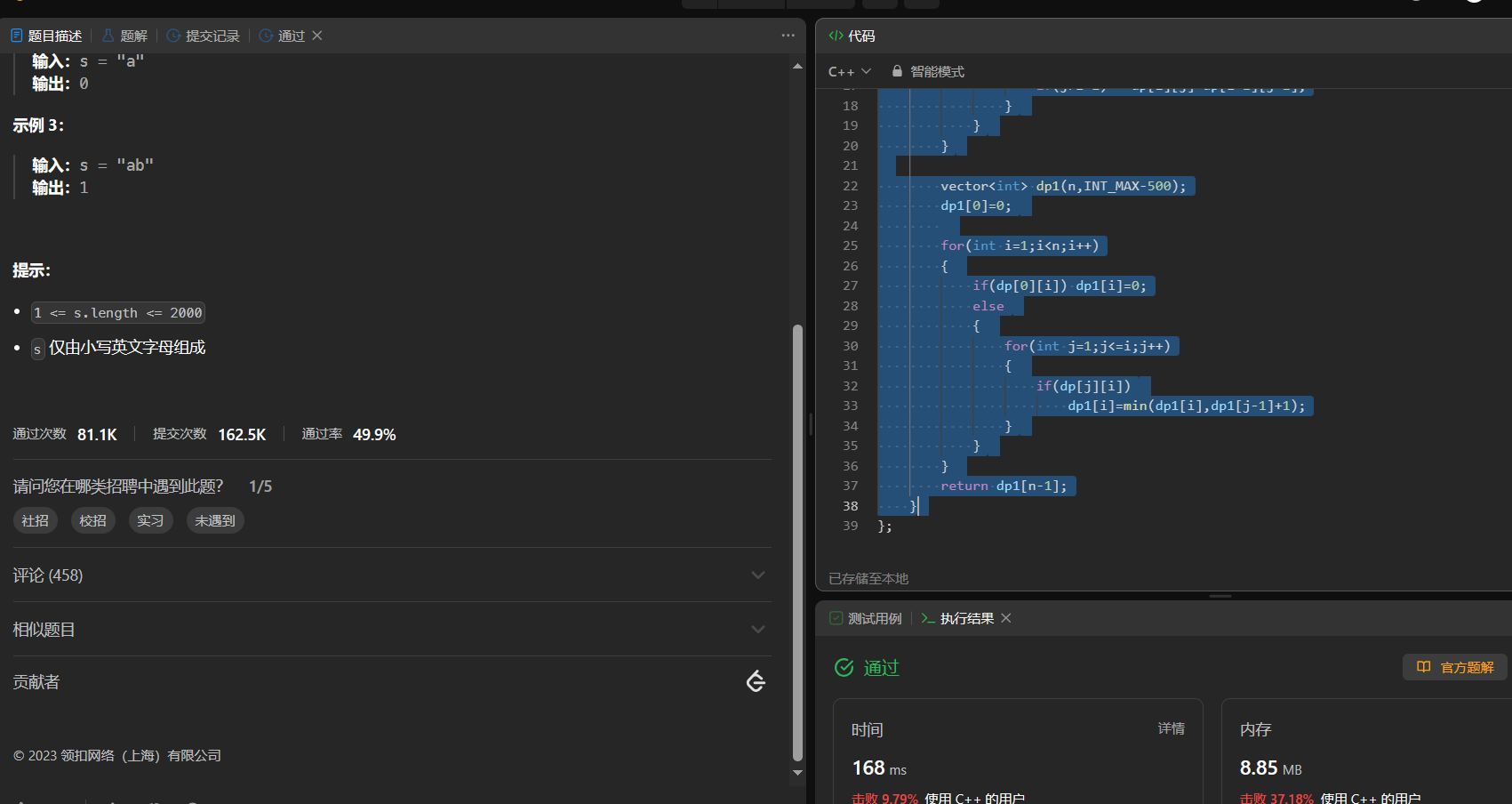This screenshot has height=804, width=1512.
Task: Select 未遇到 tag
Action: pyautogui.click(x=215, y=520)
